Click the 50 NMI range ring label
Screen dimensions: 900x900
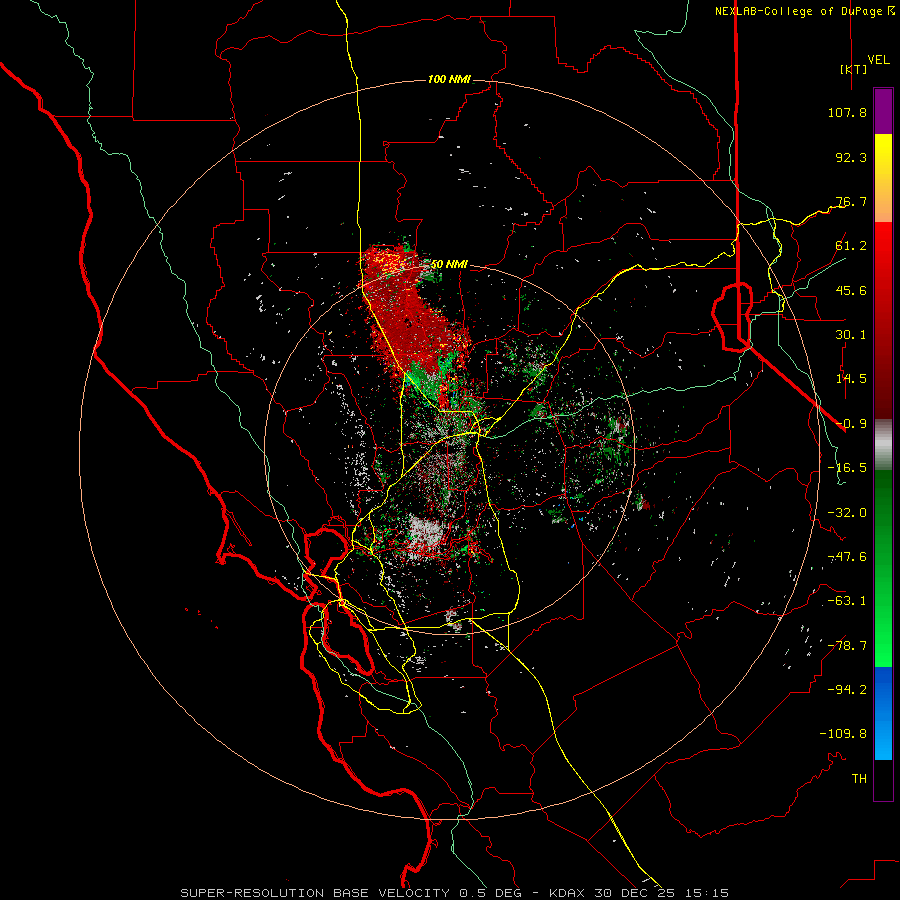point(449,264)
